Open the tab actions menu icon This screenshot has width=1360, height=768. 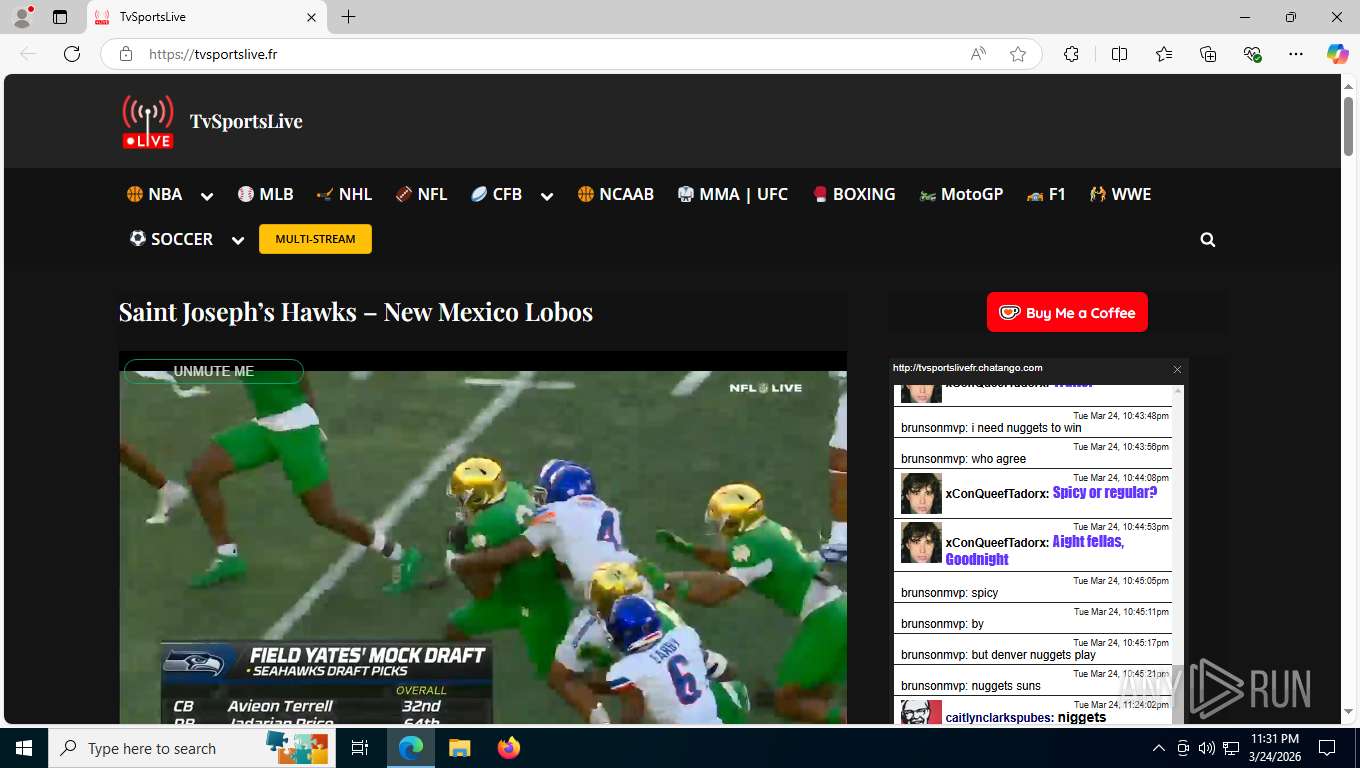60,17
